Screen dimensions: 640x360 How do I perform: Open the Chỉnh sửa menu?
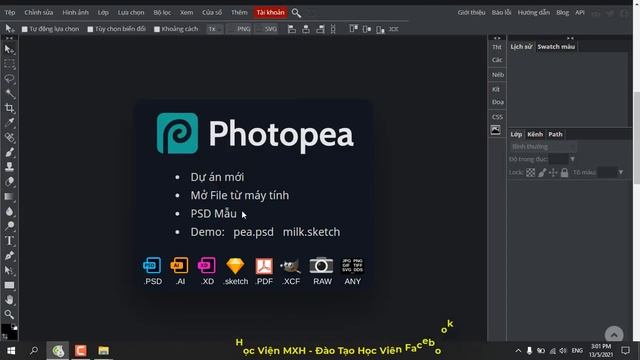38,13
